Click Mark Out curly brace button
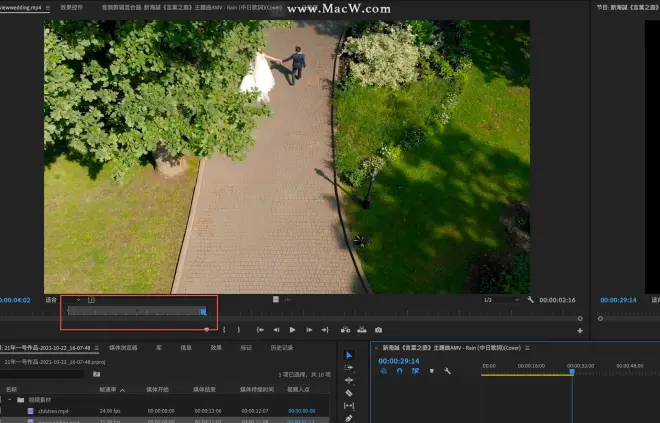 click(239, 330)
